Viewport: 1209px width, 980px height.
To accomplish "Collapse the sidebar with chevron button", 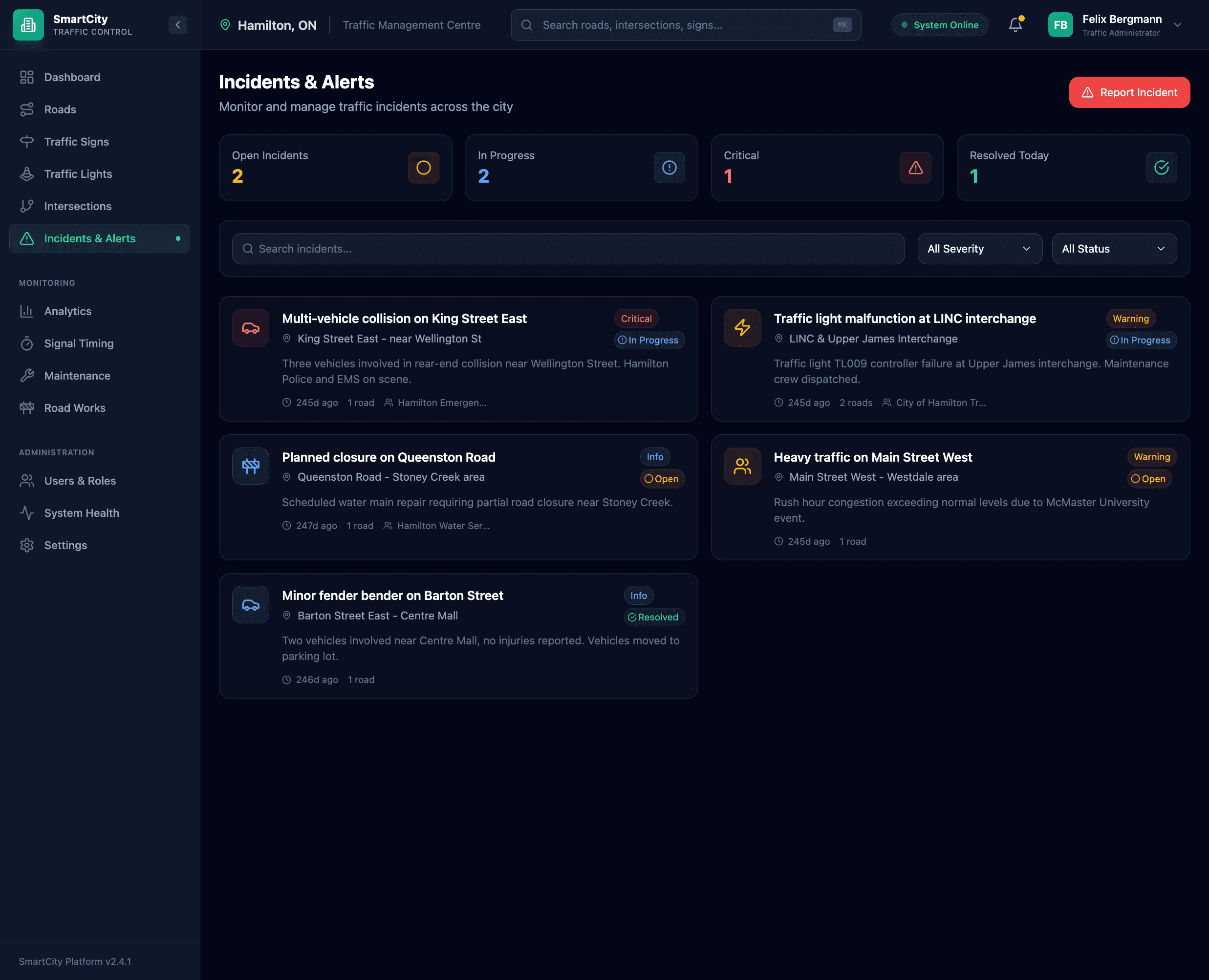I will (x=178, y=25).
